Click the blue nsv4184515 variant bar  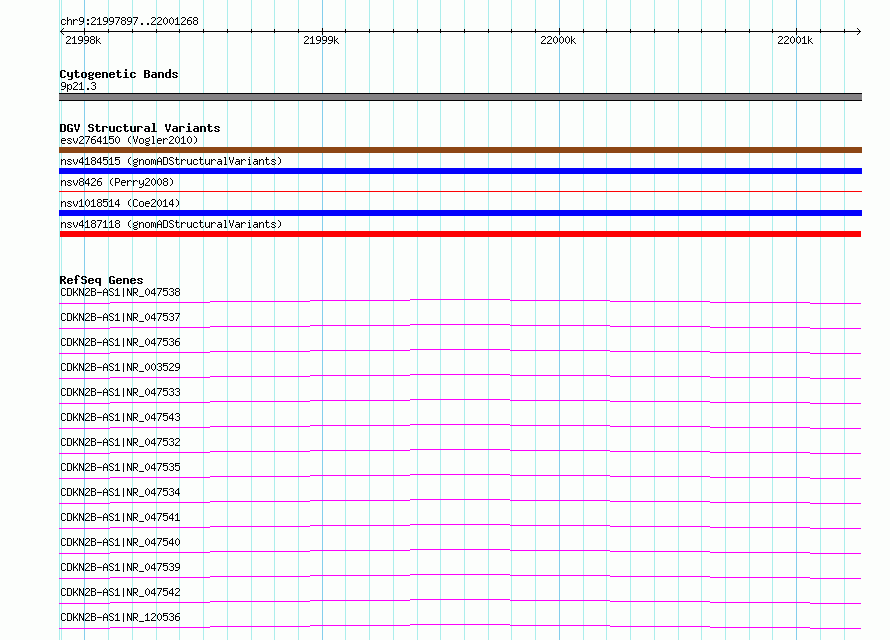[x=460, y=171]
